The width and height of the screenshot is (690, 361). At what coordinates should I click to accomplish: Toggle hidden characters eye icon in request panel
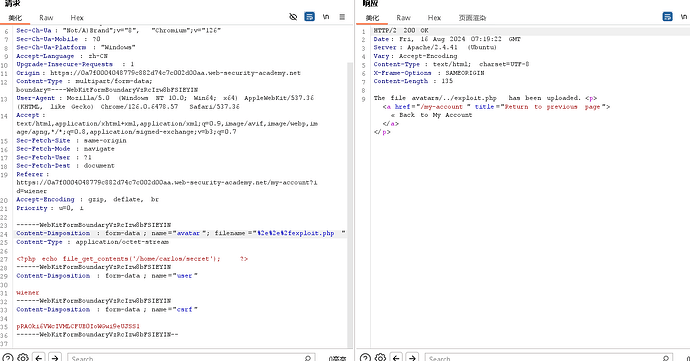point(293,17)
